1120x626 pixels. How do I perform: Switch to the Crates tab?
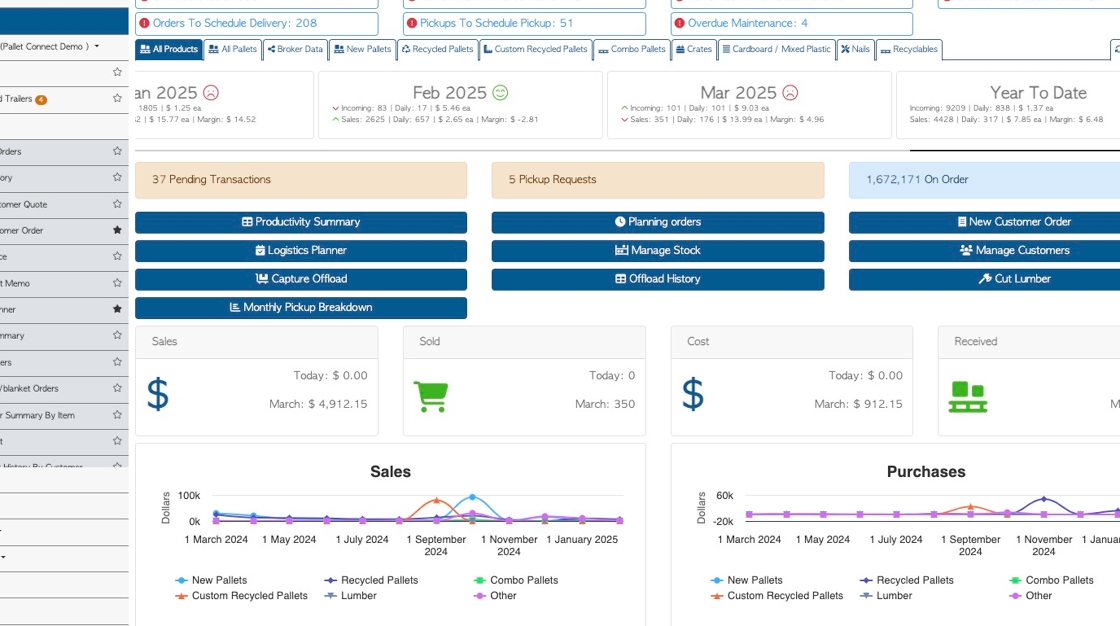pos(694,49)
